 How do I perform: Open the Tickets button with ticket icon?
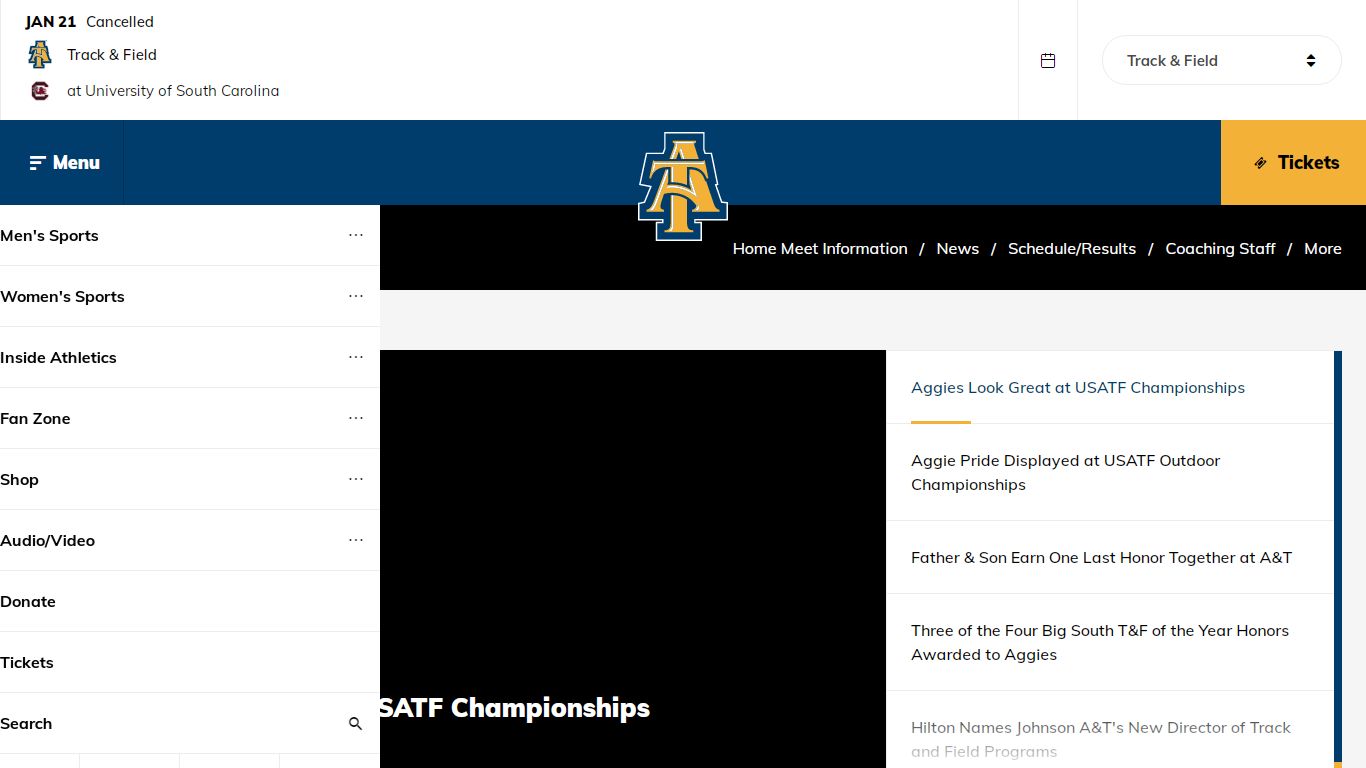(x=1293, y=162)
